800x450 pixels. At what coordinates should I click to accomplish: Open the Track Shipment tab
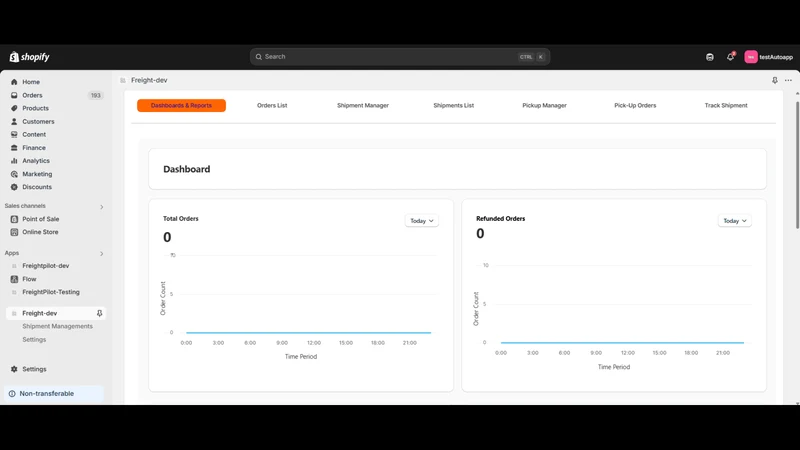click(726, 106)
